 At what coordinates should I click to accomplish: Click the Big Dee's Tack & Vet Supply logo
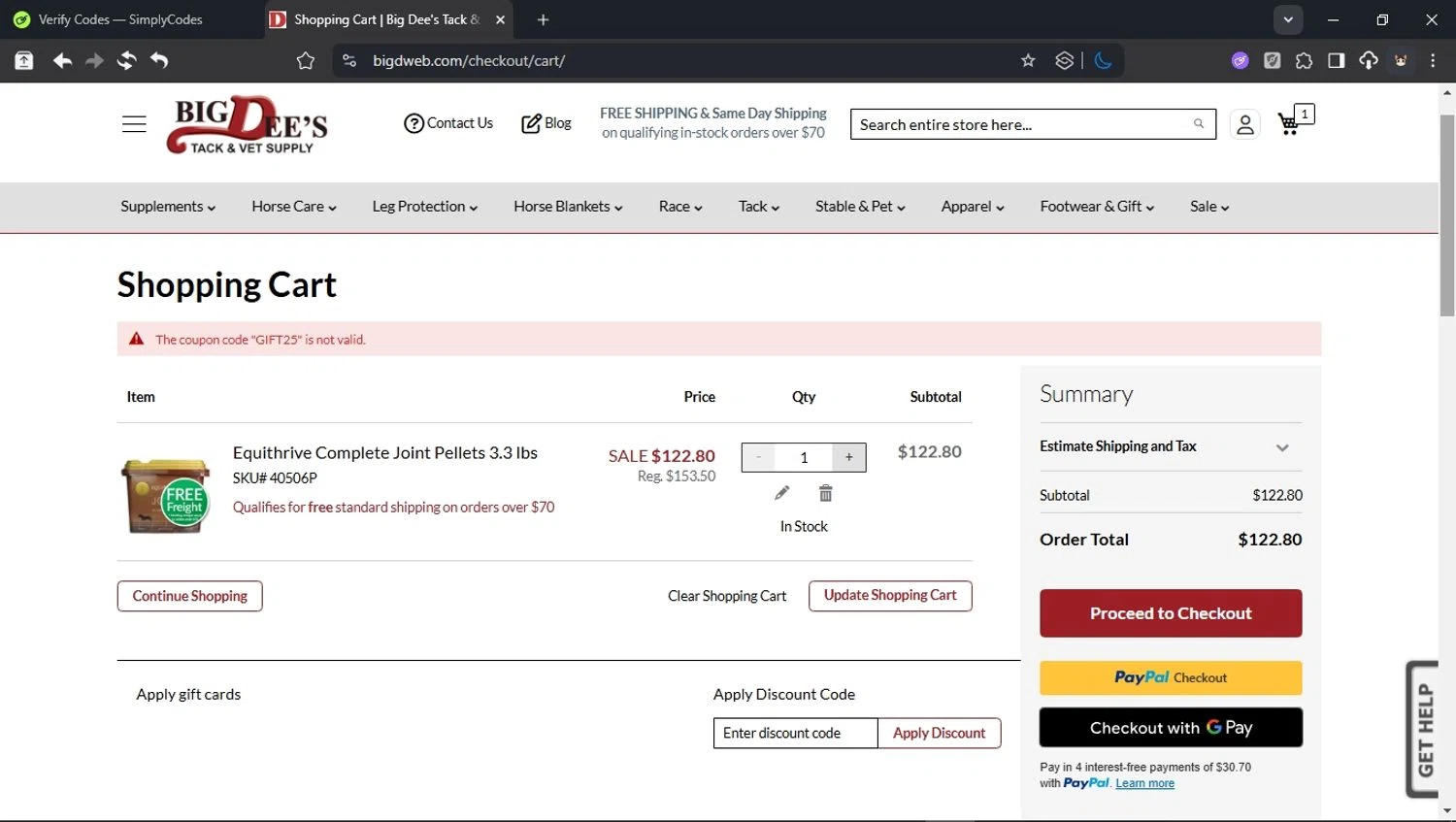[x=248, y=125]
